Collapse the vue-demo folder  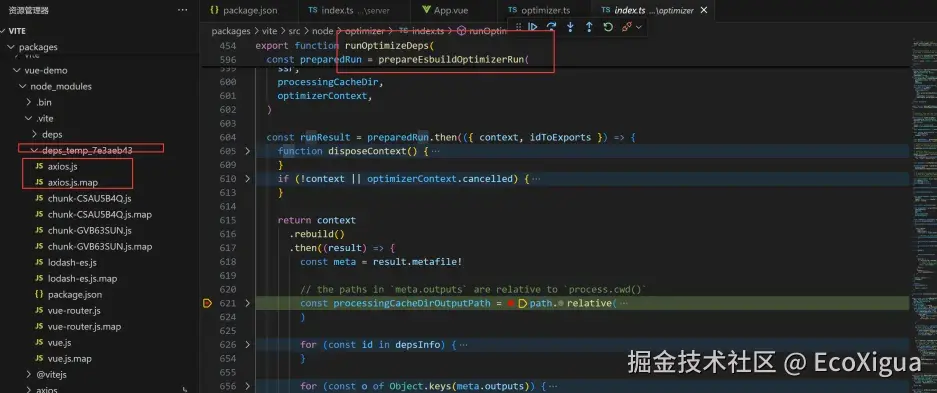coord(16,70)
